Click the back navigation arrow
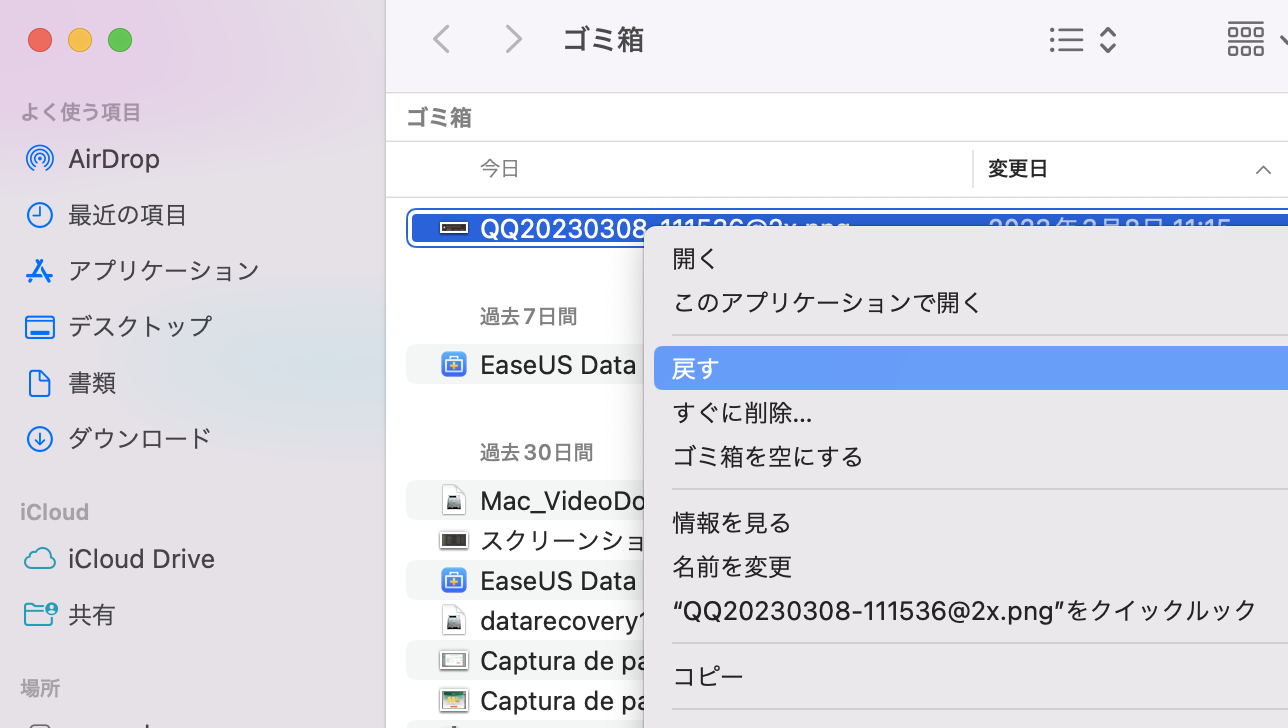The width and height of the screenshot is (1288, 728). point(440,38)
